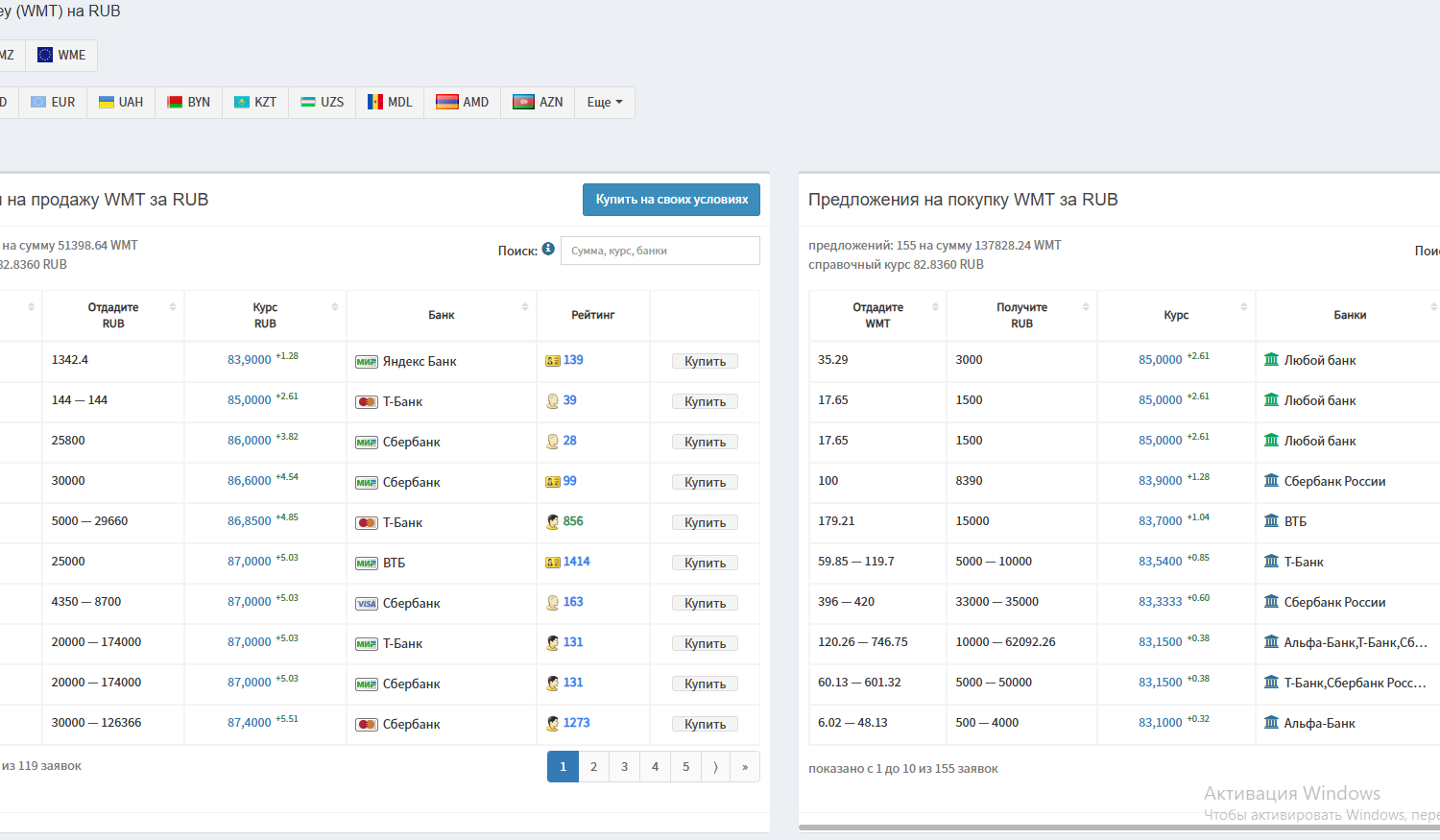
Task: Click the bank icon in the 10000 — 62092.26 row
Action: [1271, 641]
